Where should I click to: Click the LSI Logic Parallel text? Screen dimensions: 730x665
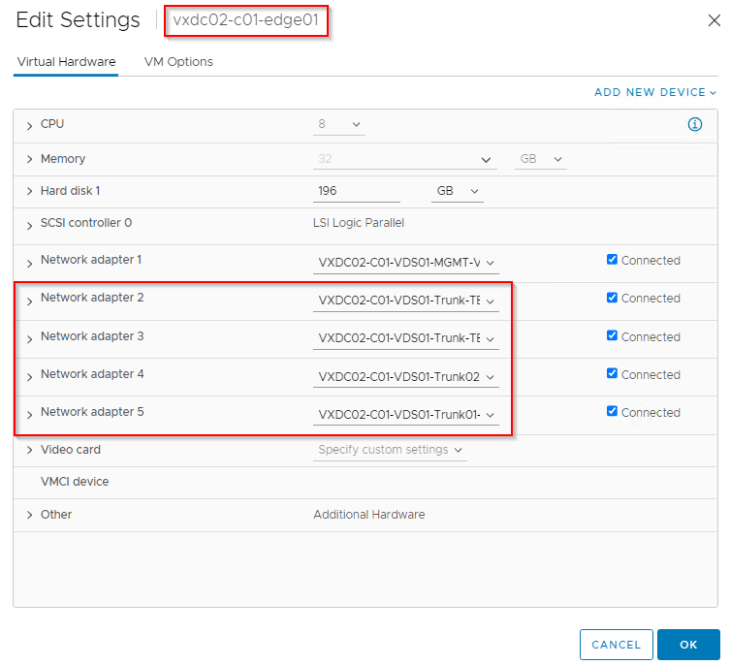point(358,223)
